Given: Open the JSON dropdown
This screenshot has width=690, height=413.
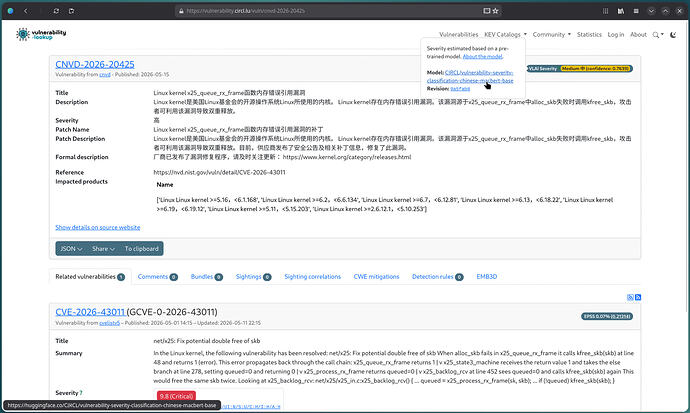Looking at the screenshot, I should [71, 249].
